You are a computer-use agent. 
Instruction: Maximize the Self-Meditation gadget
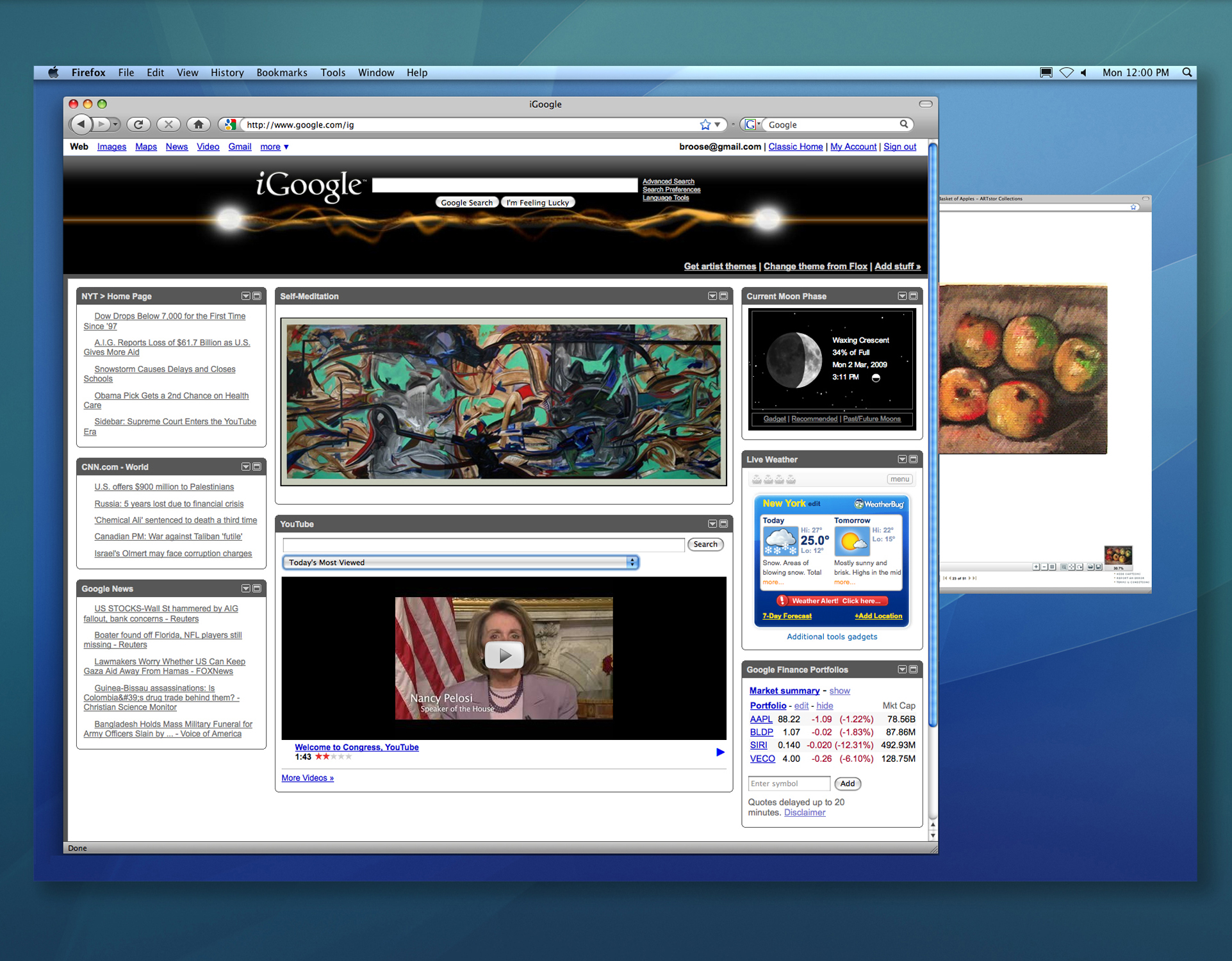pos(723,296)
